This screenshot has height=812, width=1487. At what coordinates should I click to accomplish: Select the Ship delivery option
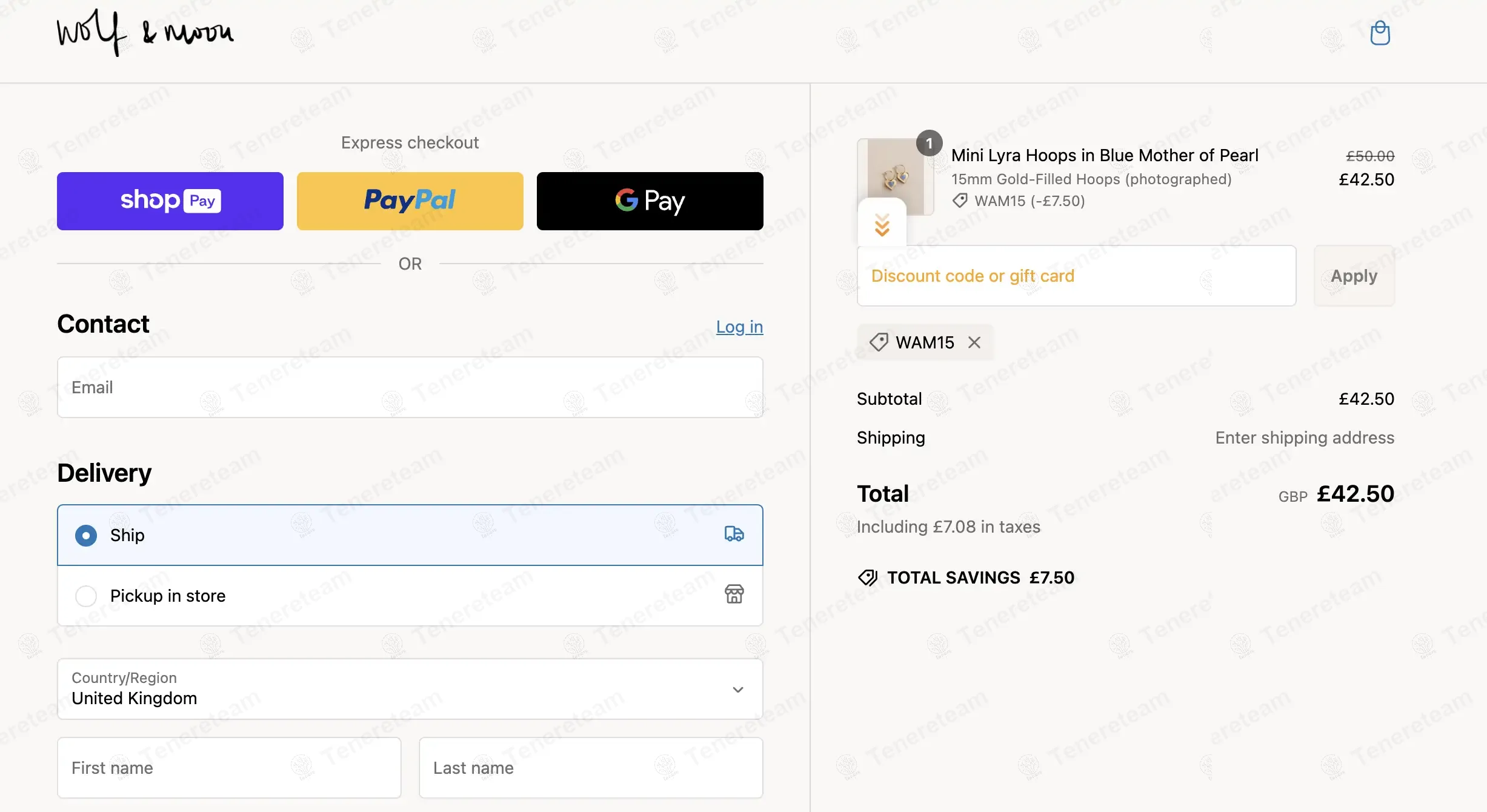tap(86, 536)
